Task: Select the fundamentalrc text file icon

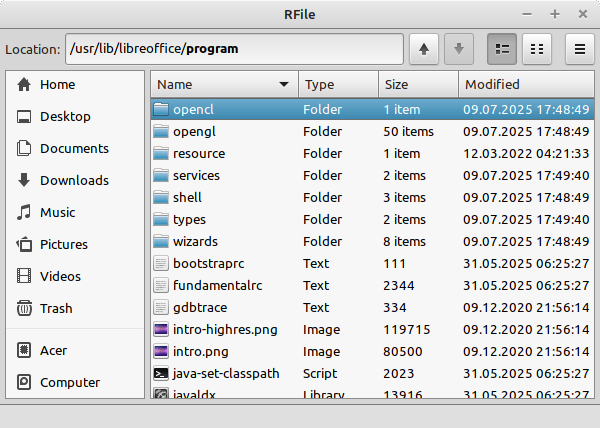Action: (x=161, y=285)
